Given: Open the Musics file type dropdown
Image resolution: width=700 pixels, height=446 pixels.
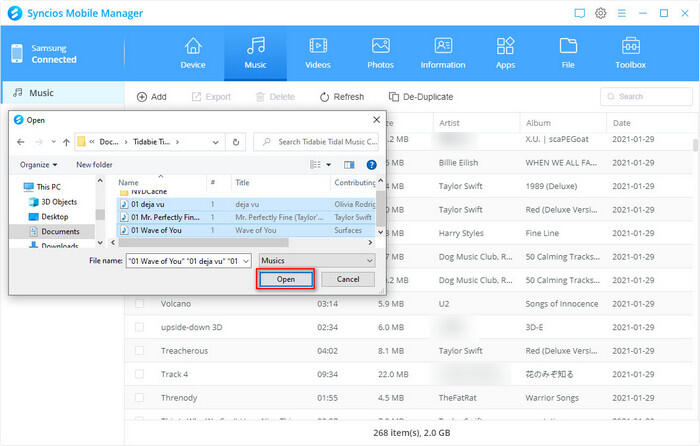Looking at the screenshot, I should coord(317,260).
